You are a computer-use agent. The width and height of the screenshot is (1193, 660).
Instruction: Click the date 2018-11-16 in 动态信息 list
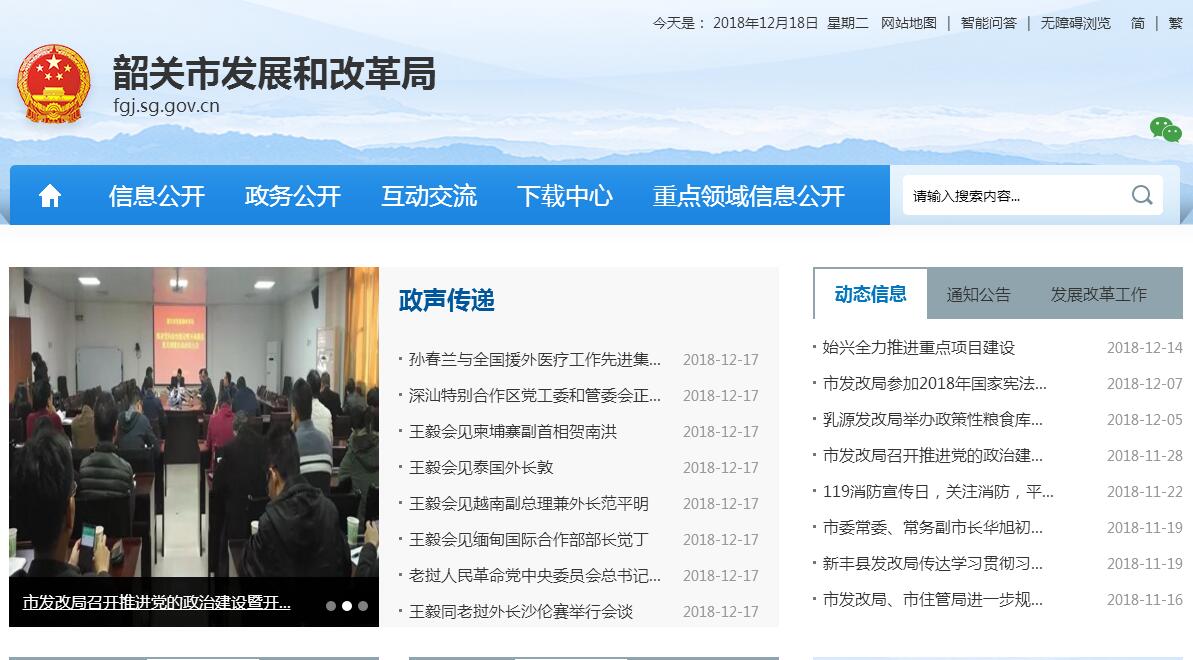(1145, 600)
